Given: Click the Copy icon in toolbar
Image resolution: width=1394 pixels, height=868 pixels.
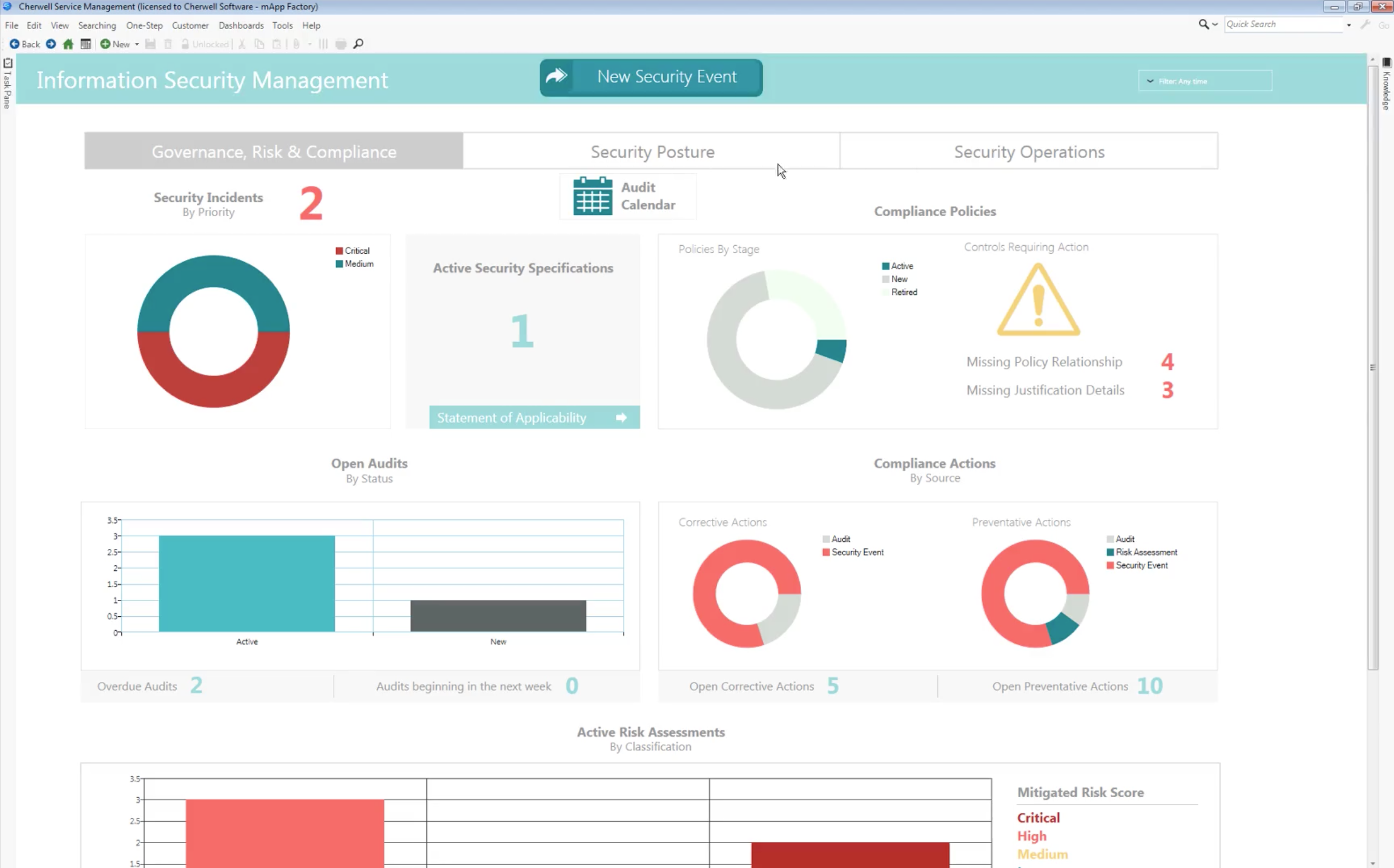Looking at the screenshot, I should click(x=259, y=44).
